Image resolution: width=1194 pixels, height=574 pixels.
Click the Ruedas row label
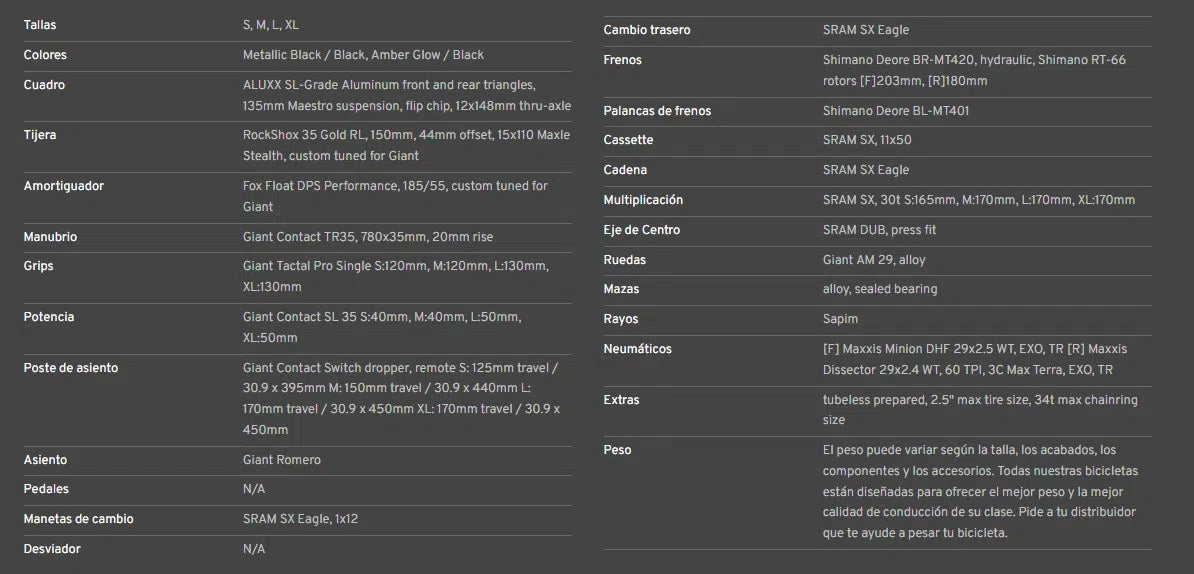tap(624, 260)
